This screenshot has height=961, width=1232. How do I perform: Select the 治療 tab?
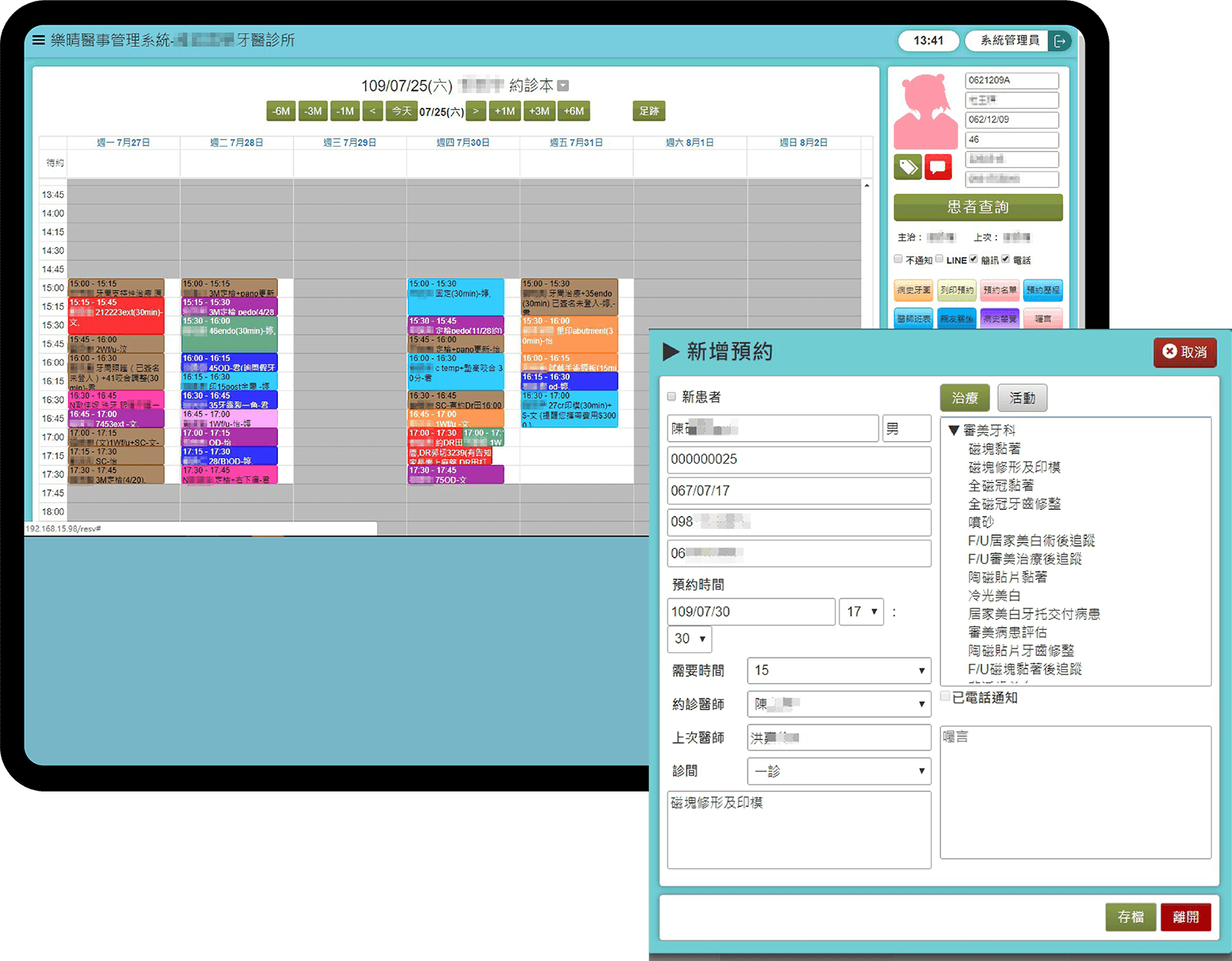pos(965,398)
